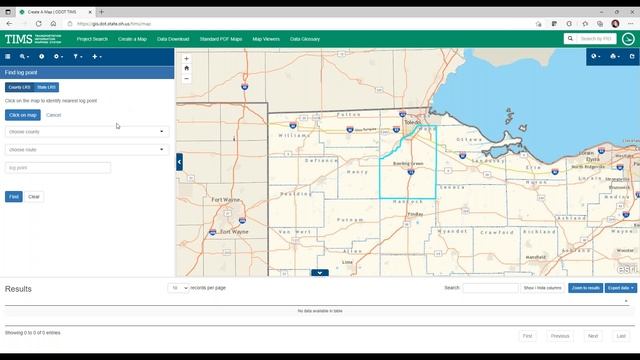Open the browser tab actions icon left of the tab
This screenshot has width=640, height=360.
(8, 12)
